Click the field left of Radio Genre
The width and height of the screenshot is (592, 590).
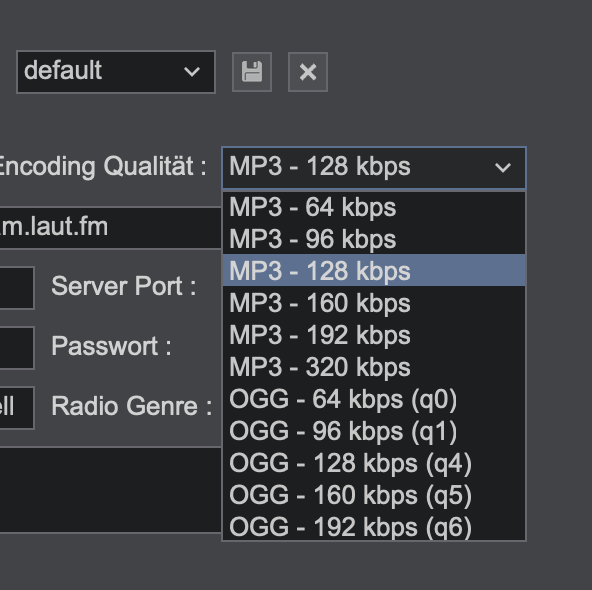[17, 408]
